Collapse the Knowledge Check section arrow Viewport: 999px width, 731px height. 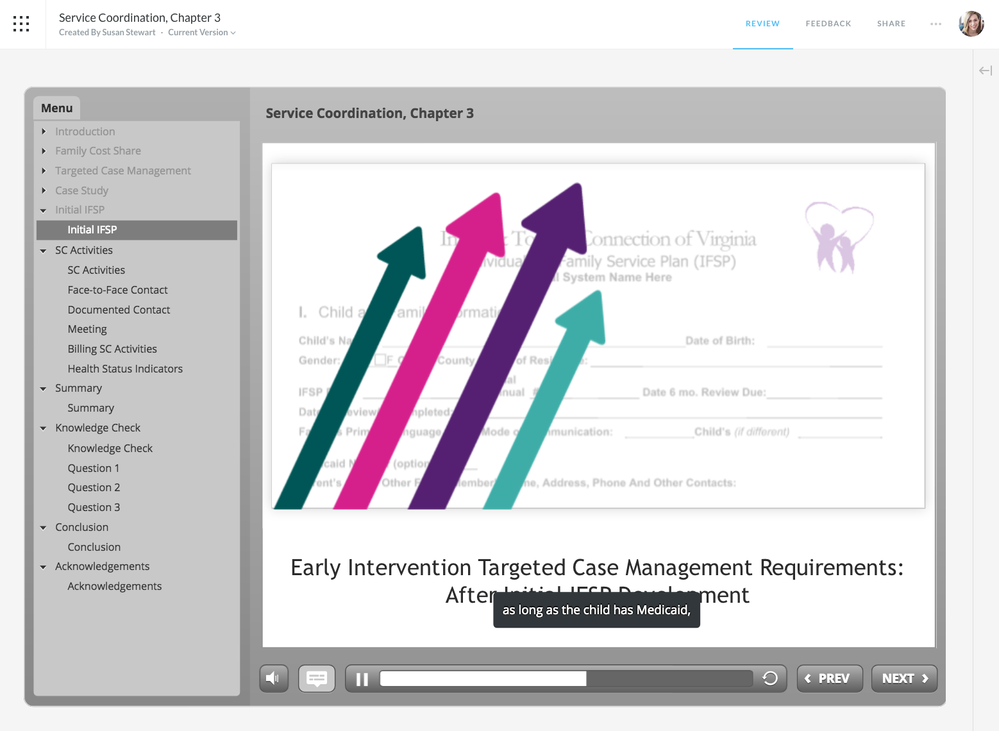pos(43,428)
